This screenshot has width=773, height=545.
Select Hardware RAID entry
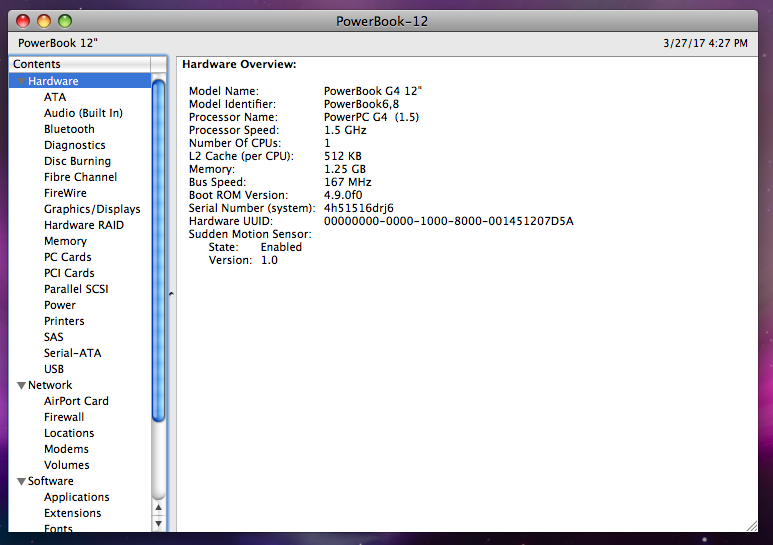84,225
